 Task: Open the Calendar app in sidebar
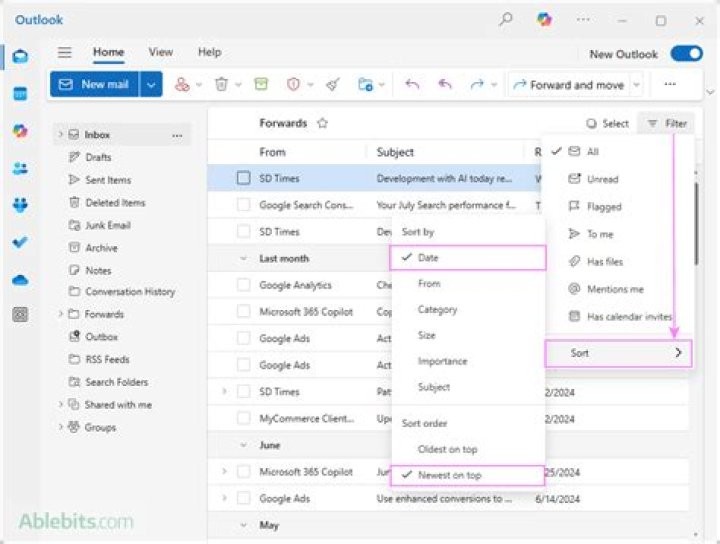tap(20, 94)
